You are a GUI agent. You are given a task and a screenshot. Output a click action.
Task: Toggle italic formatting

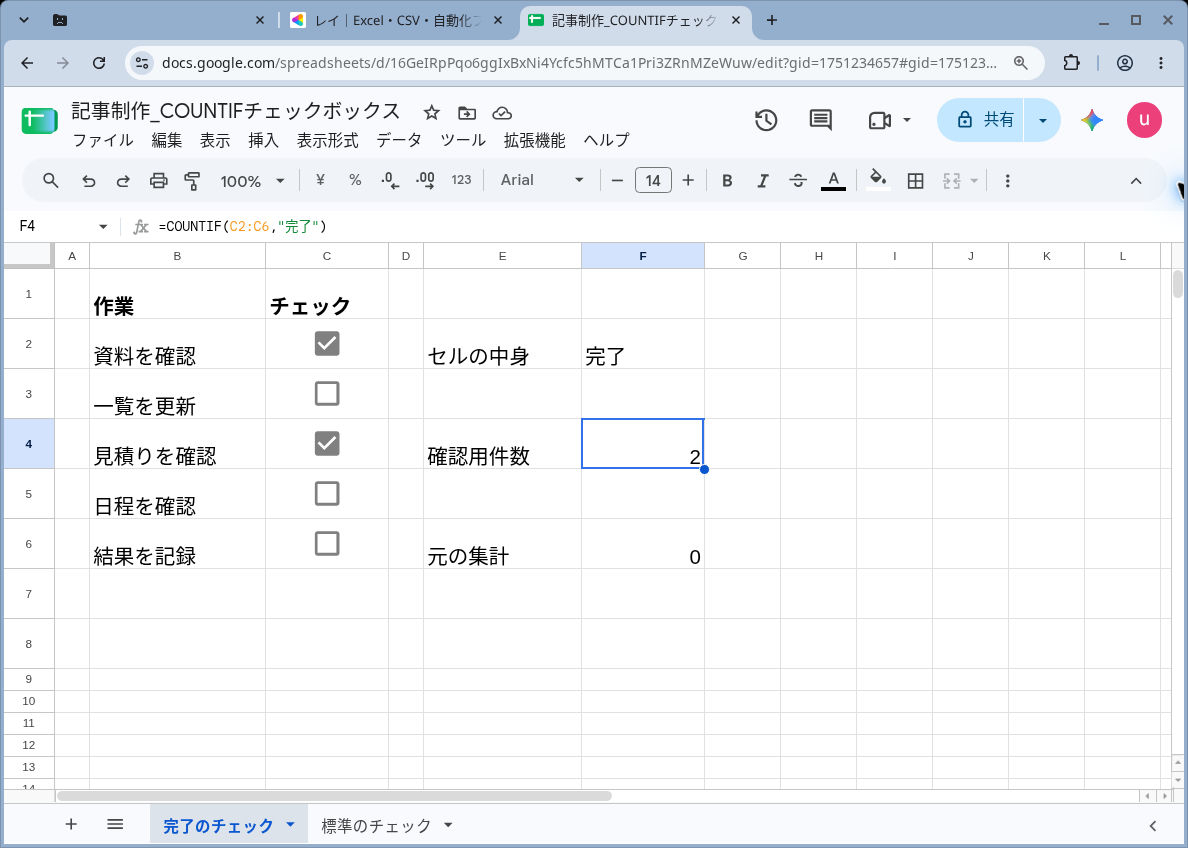tap(762, 180)
